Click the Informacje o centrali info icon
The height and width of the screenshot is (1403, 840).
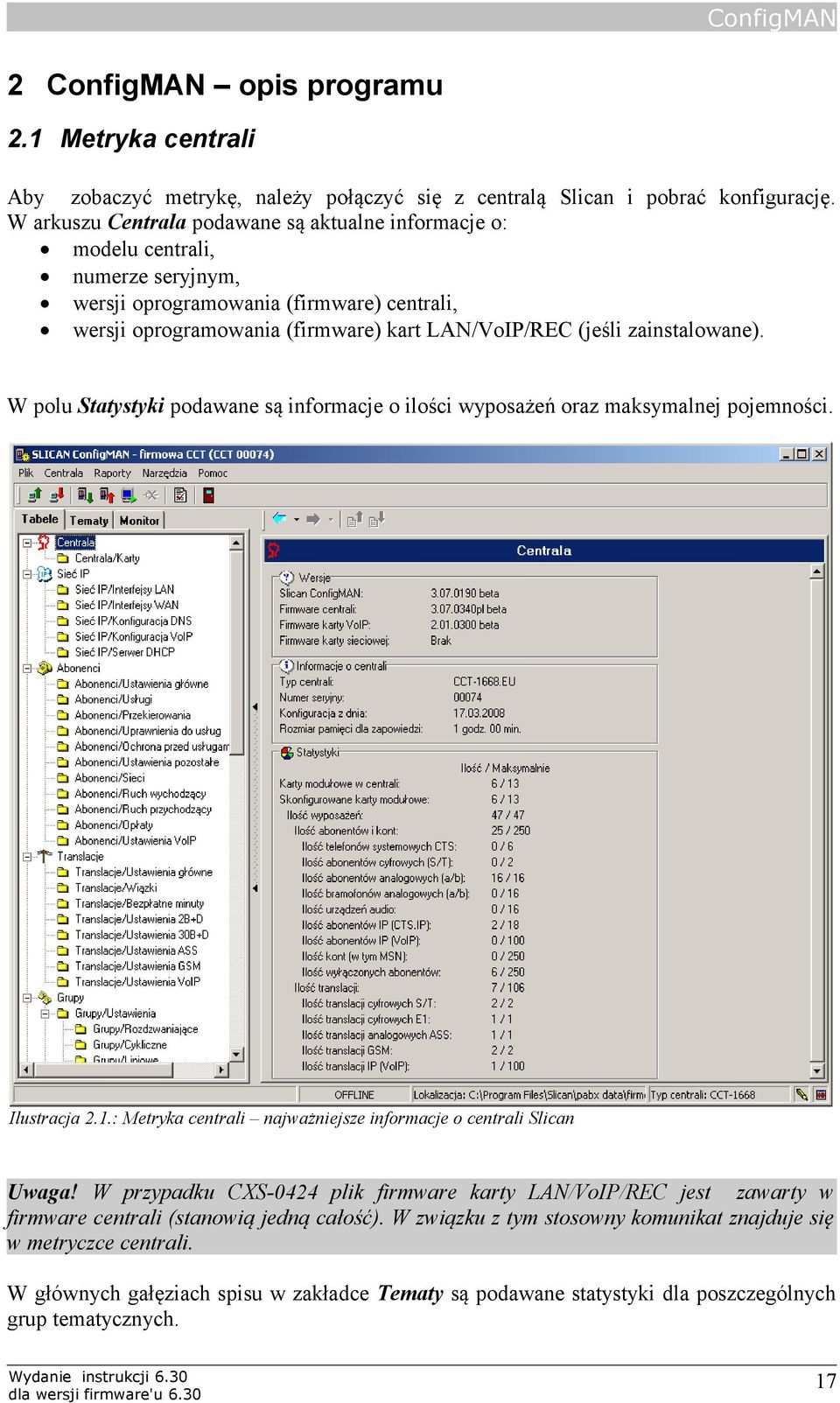click(287, 666)
